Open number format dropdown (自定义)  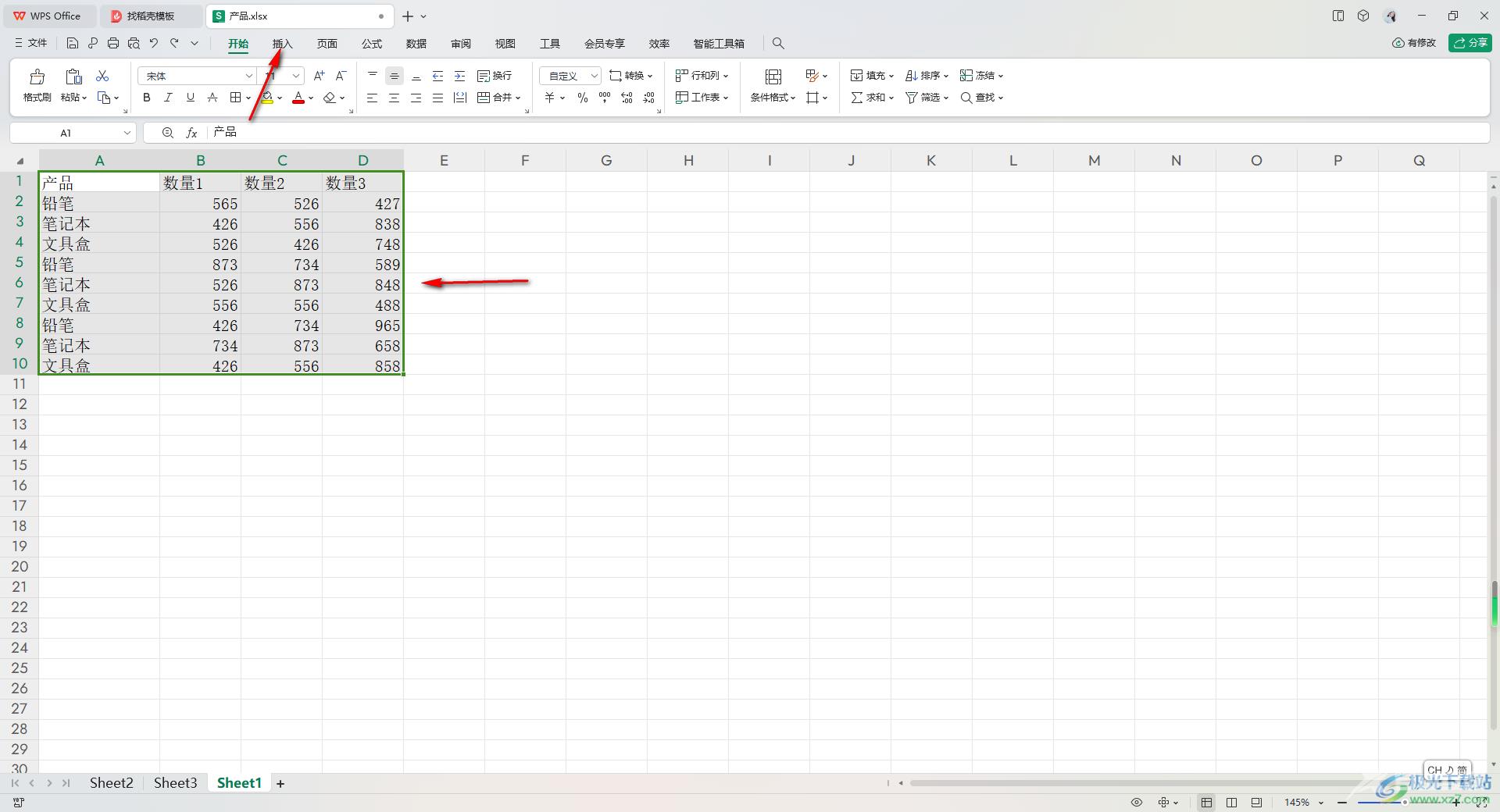pyautogui.click(x=594, y=76)
